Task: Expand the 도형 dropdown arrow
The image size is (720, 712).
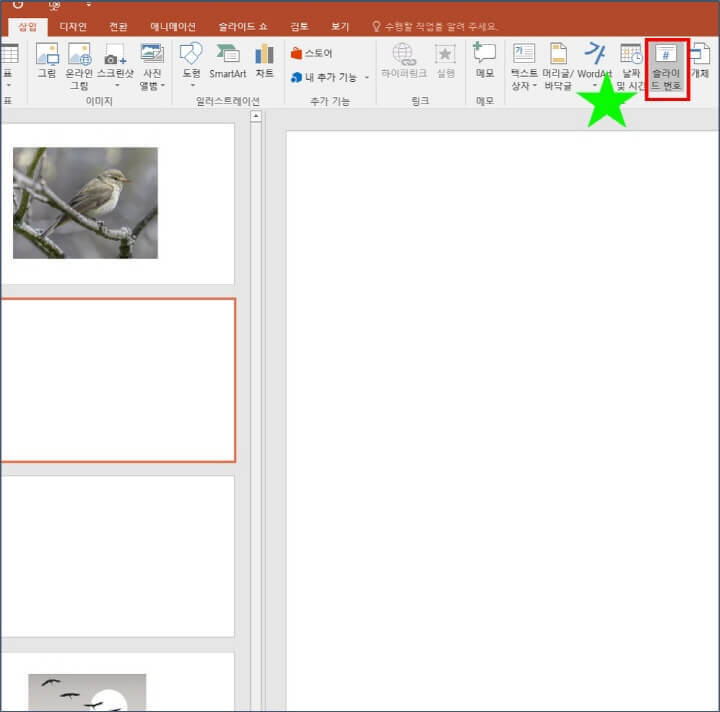Action: pyautogui.click(x=192, y=85)
